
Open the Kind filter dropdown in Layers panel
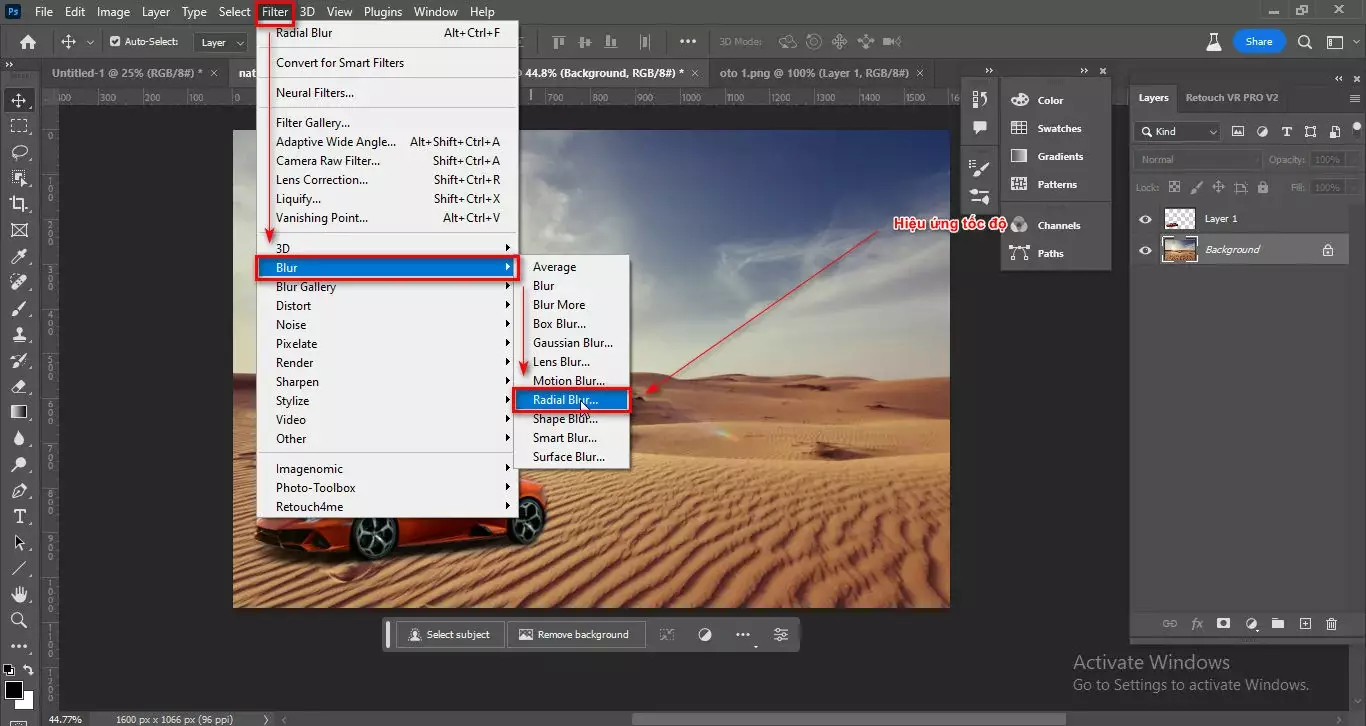pos(1176,131)
